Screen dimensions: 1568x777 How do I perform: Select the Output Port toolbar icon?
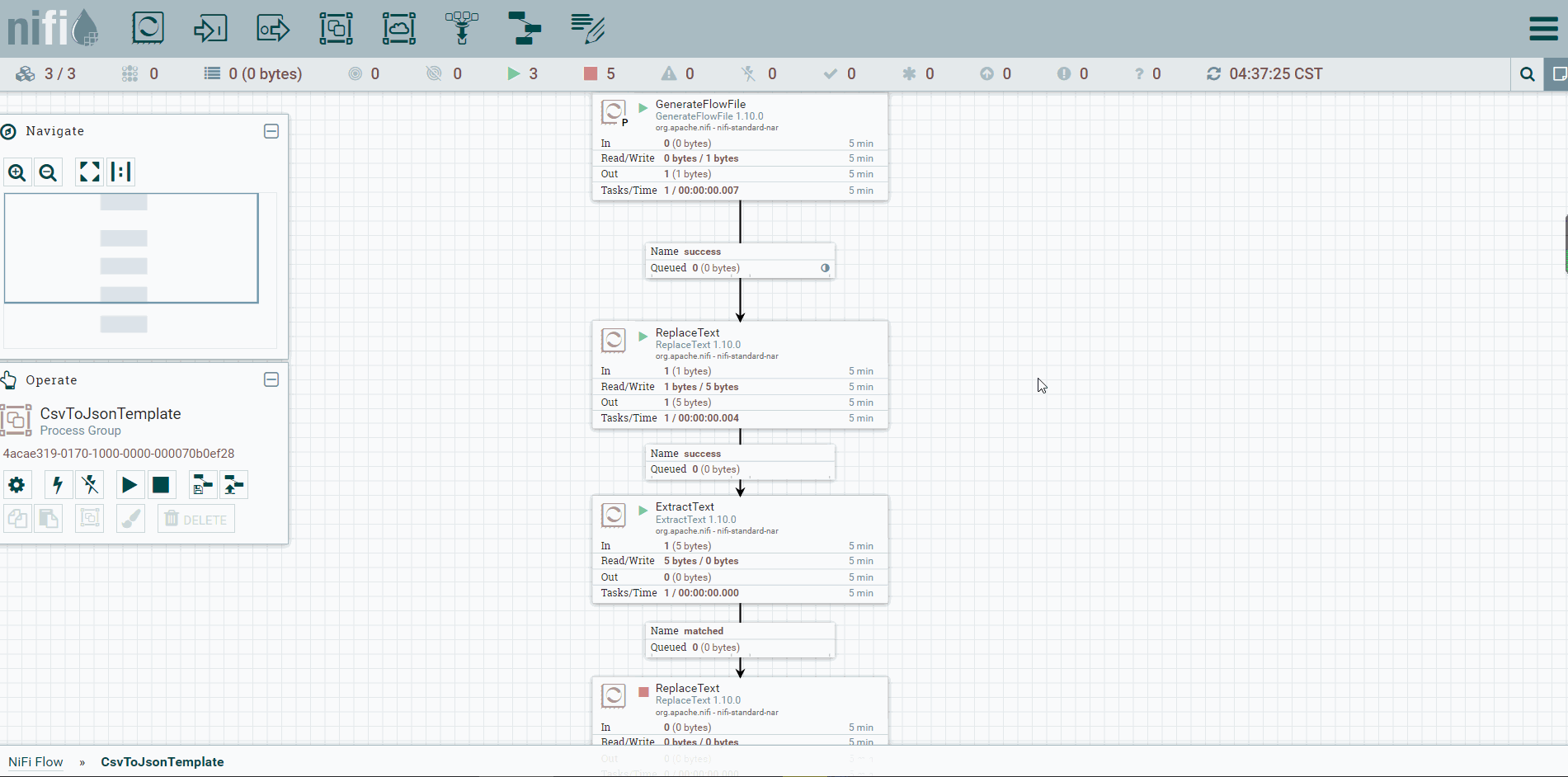273,29
